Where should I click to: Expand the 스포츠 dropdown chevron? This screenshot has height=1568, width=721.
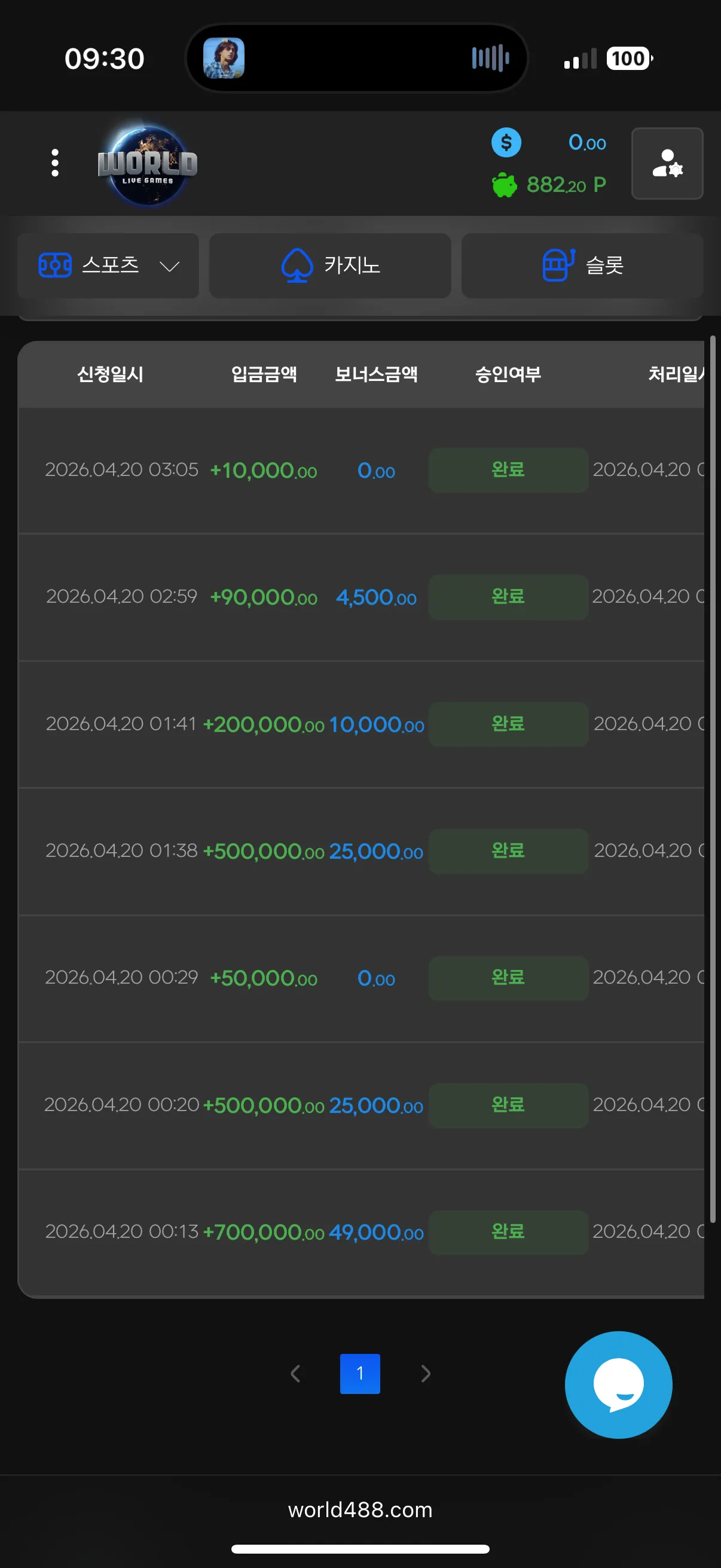(x=169, y=266)
